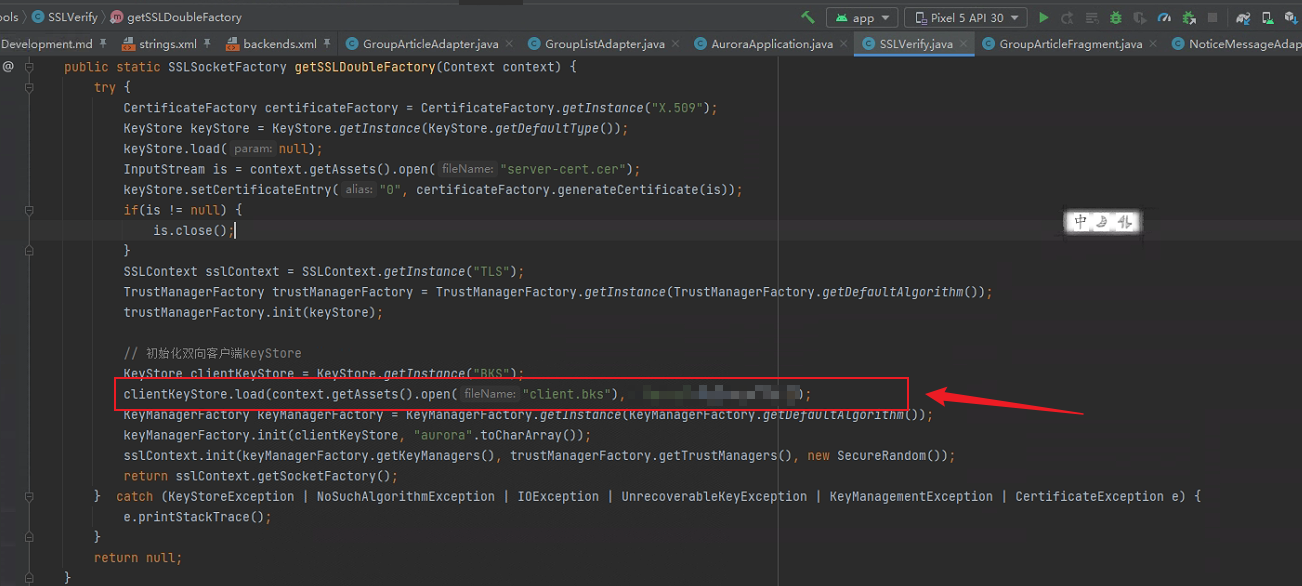Collapse the catch block fold marker
The height and width of the screenshot is (586, 1302).
coord(30,497)
